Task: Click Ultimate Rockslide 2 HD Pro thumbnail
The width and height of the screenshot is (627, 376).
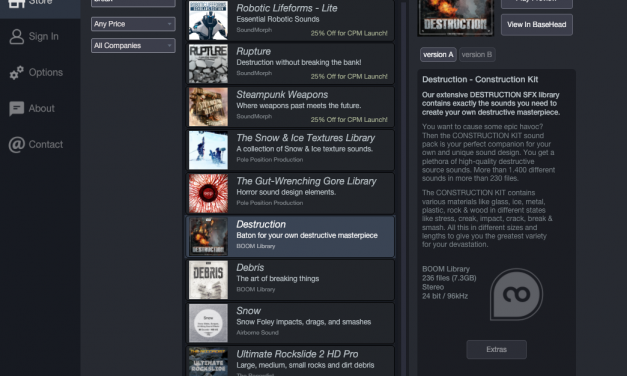Action: tap(208, 362)
